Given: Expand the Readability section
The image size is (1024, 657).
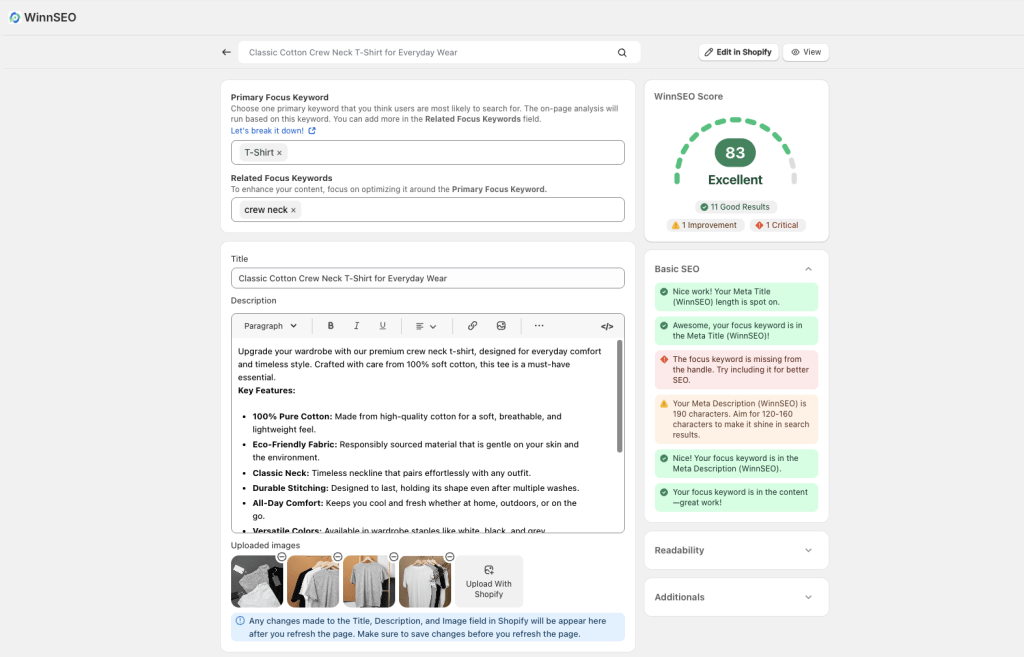Looking at the screenshot, I should pyautogui.click(x=808, y=551).
